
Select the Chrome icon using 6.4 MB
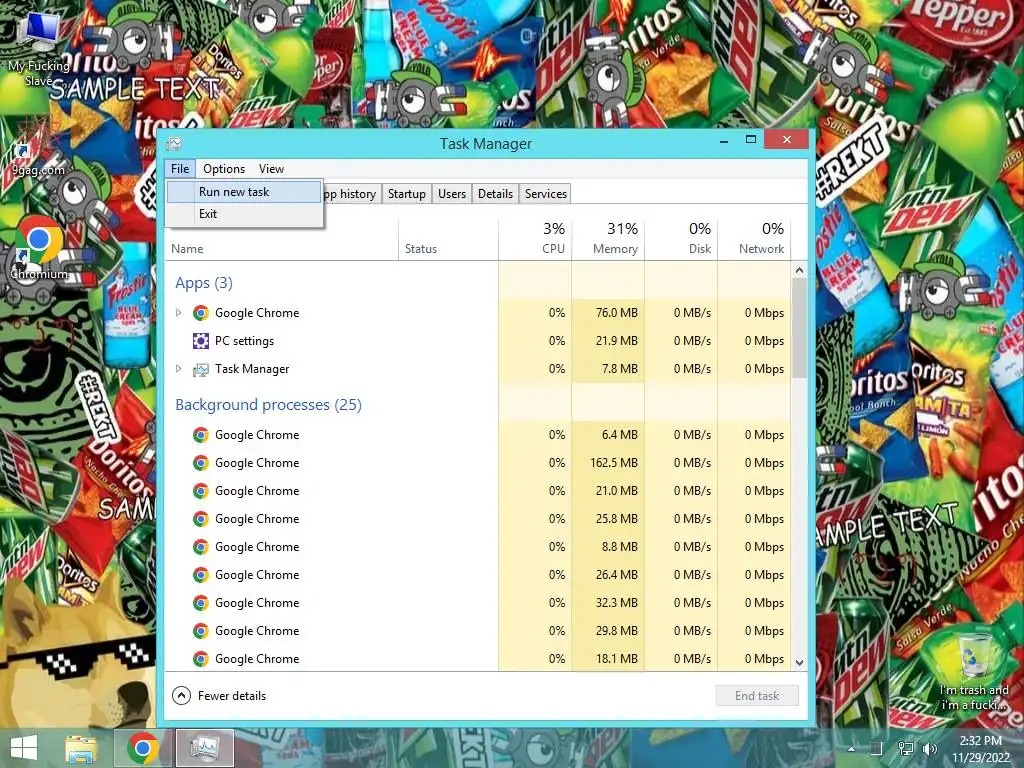[200, 435]
